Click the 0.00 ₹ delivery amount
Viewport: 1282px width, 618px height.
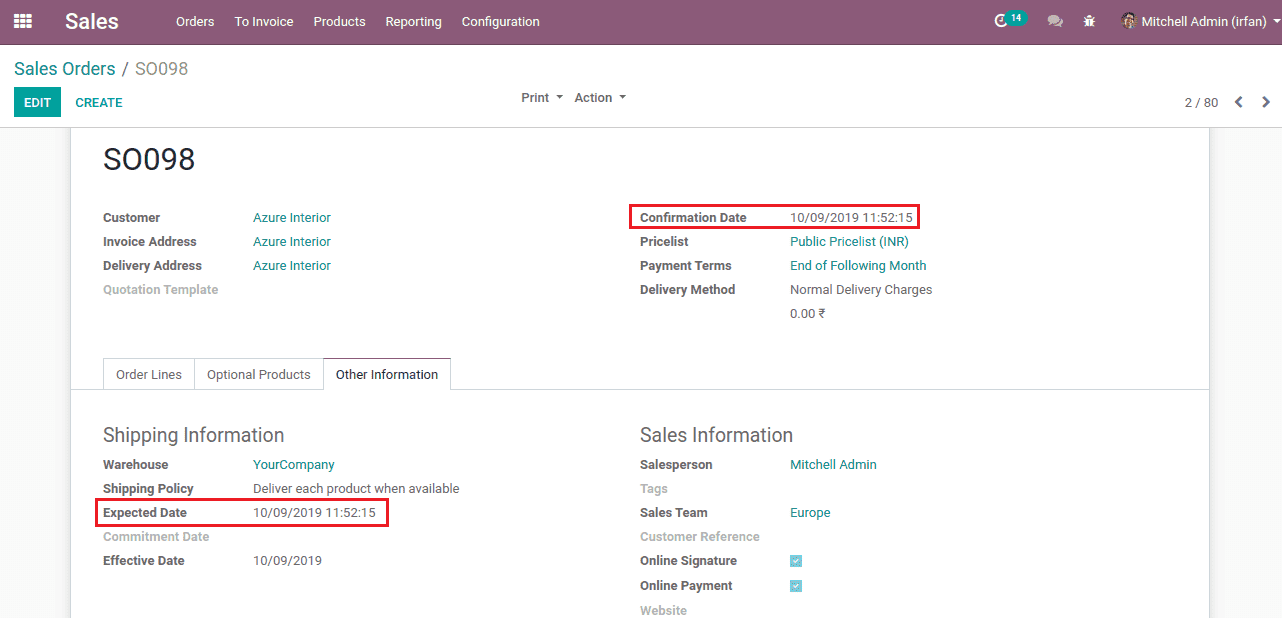pos(808,314)
